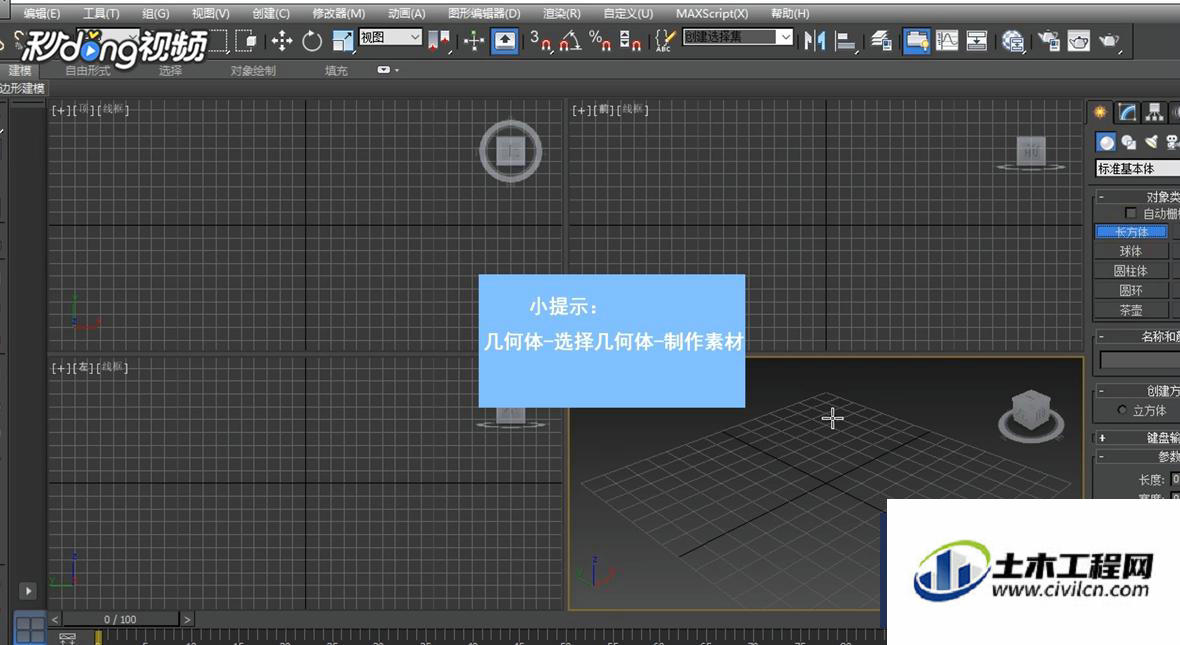Image resolution: width=1180 pixels, height=645 pixels.
Task: Click the Align tool icon
Action: point(846,41)
